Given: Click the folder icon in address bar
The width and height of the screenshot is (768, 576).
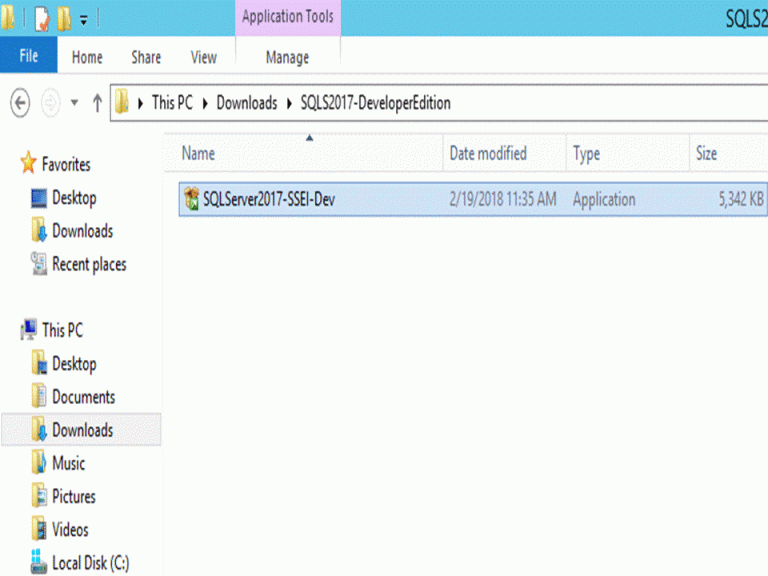Looking at the screenshot, I should pyautogui.click(x=122, y=102).
